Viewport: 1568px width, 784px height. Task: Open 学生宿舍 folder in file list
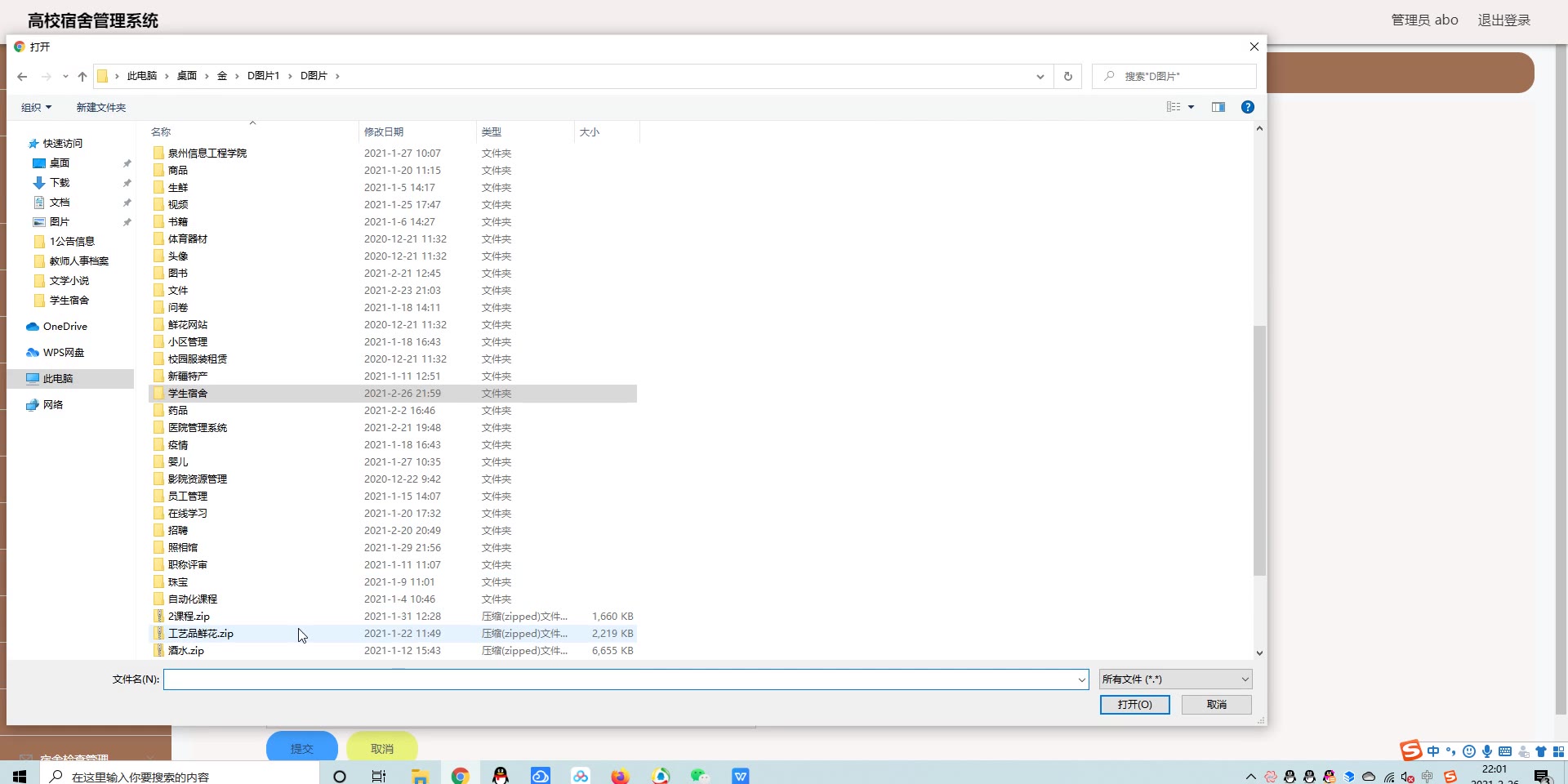point(393,394)
